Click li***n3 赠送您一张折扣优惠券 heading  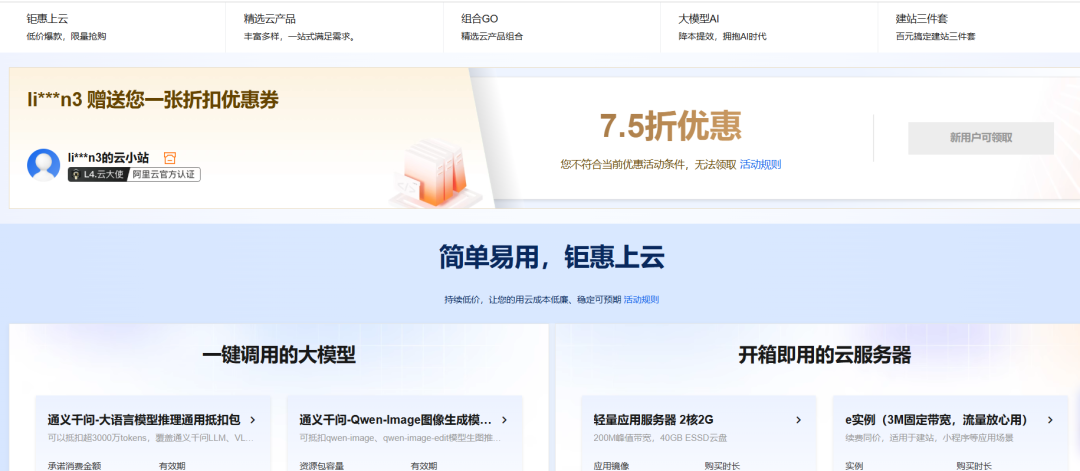click(x=153, y=100)
